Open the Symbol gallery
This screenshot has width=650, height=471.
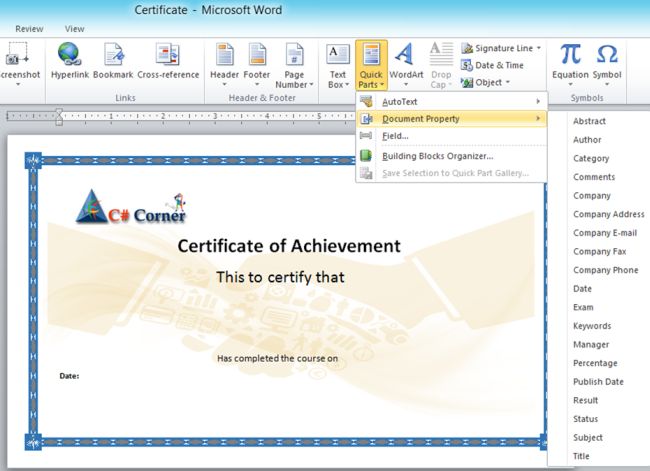pyautogui.click(x=607, y=65)
